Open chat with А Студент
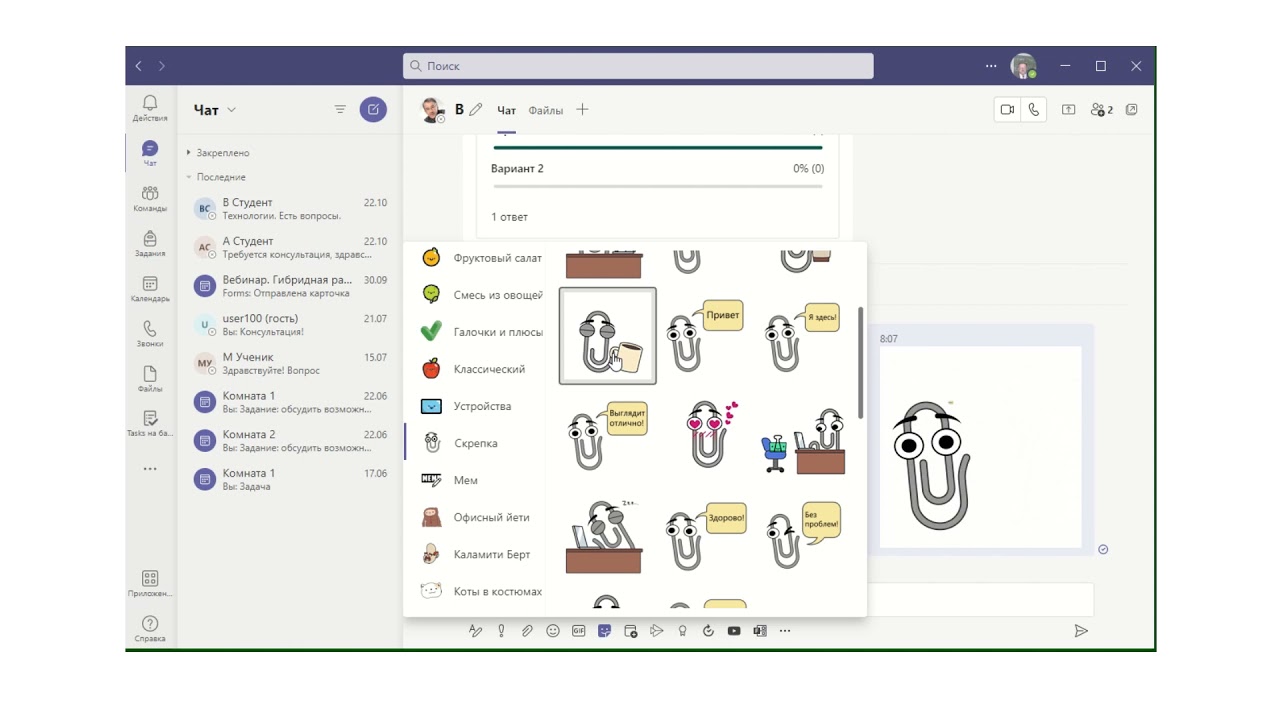Image resolution: width=1280 pixels, height=720 pixels. point(288,247)
